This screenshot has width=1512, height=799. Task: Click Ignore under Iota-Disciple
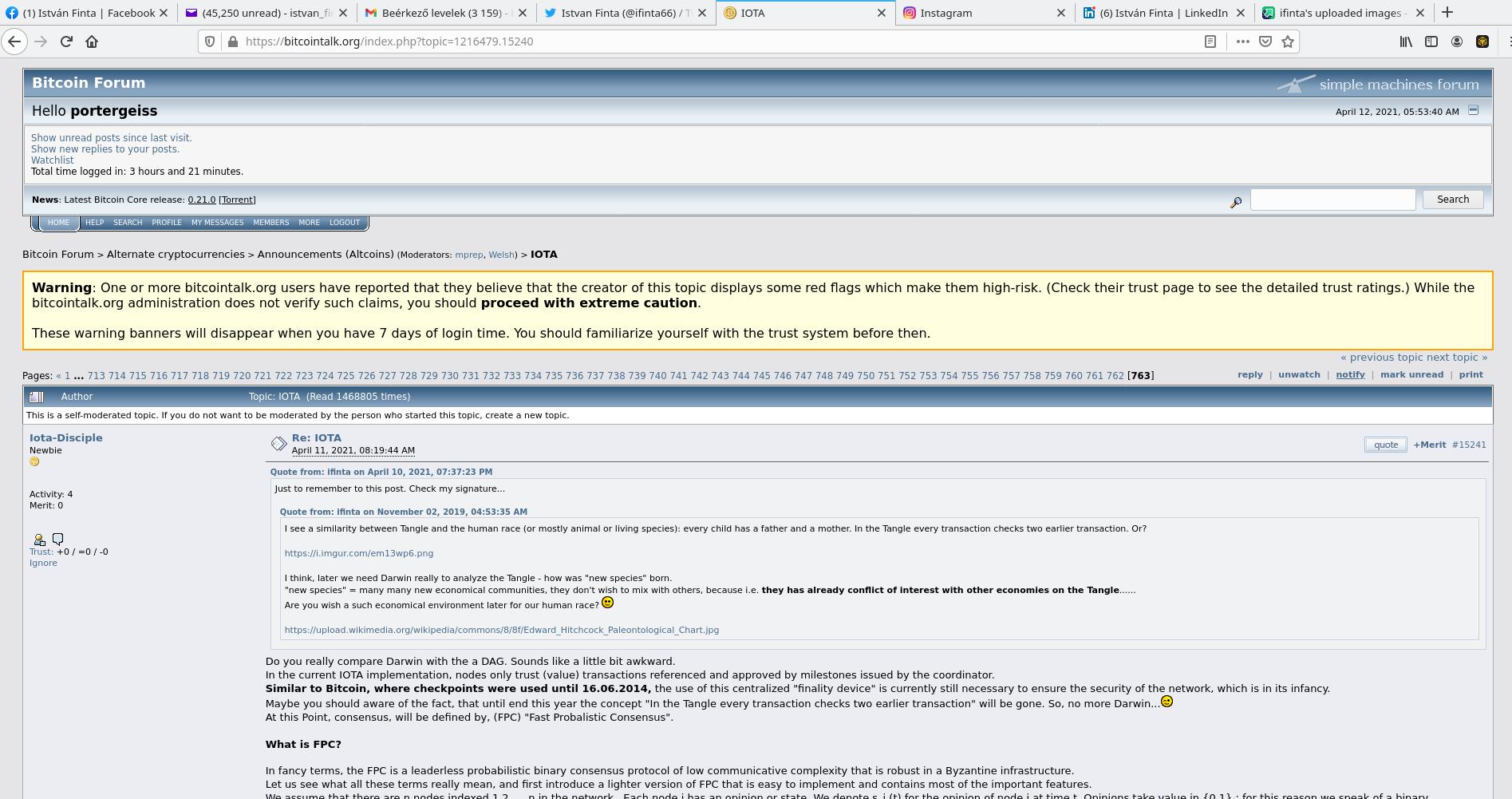[x=43, y=563]
